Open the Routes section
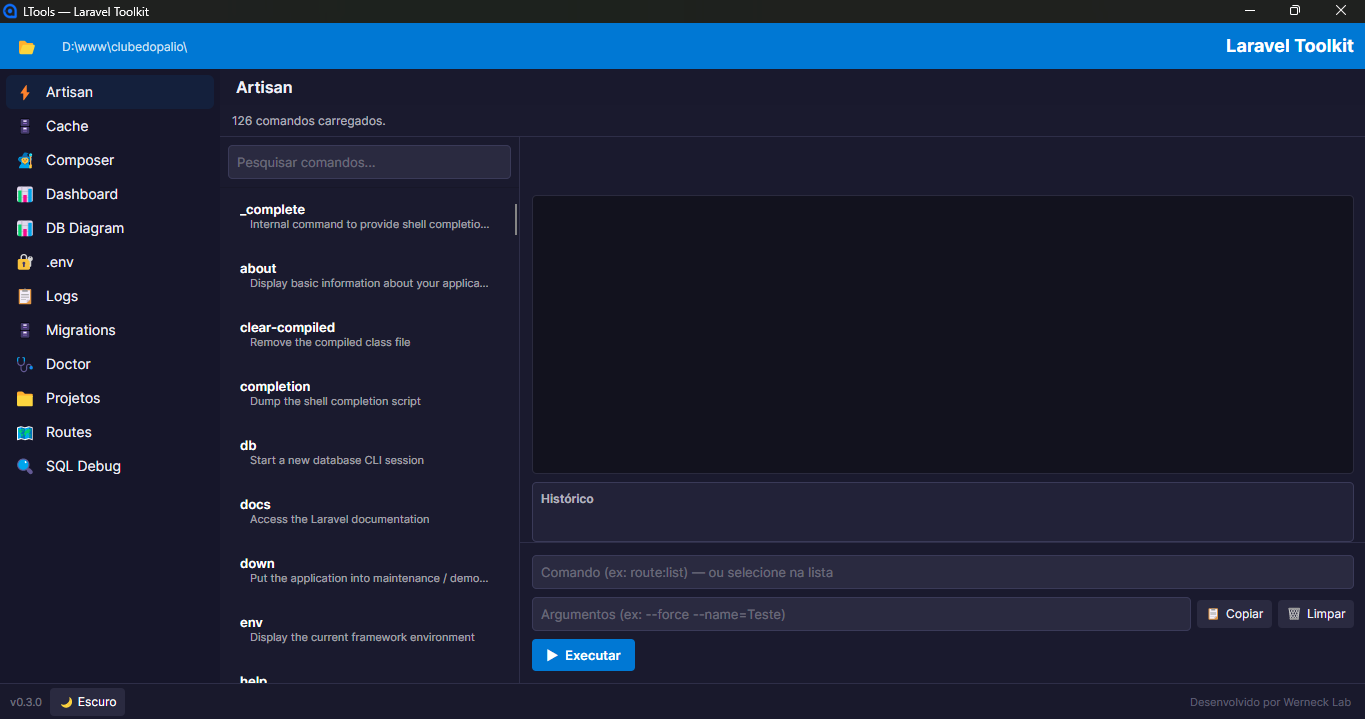This screenshot has height=719, width=1365. pyautogui.click(x=110, y=432)
